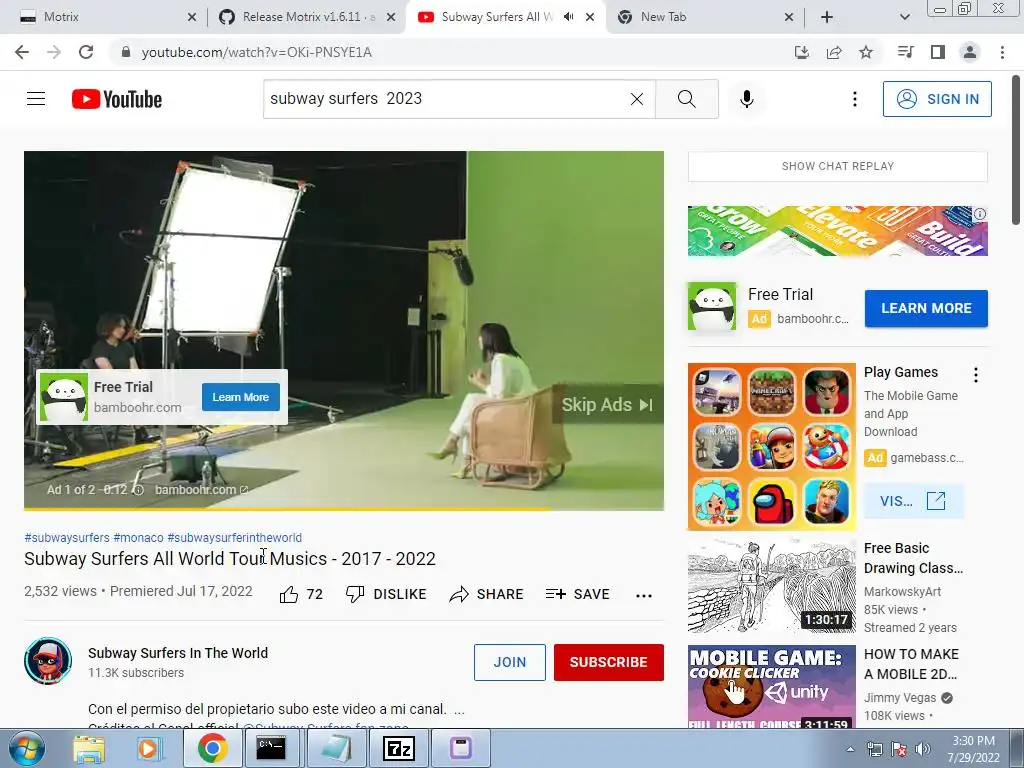Viewport: 1024px width, 768px height.
Task: Expand the description with the ellipsis
Action: [x=459, y=709]
